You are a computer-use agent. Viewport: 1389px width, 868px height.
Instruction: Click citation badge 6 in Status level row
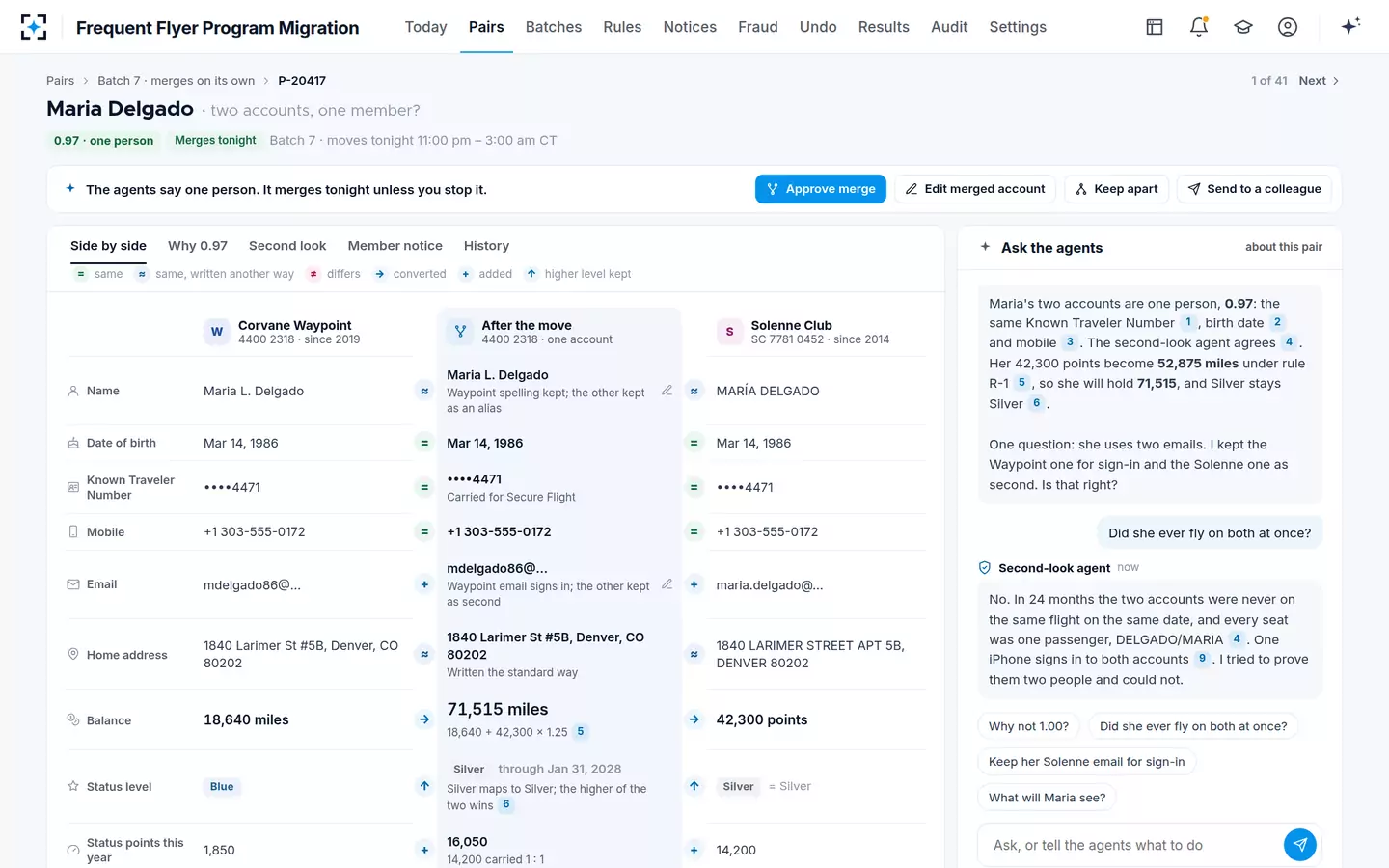click(x=506, y=804)
